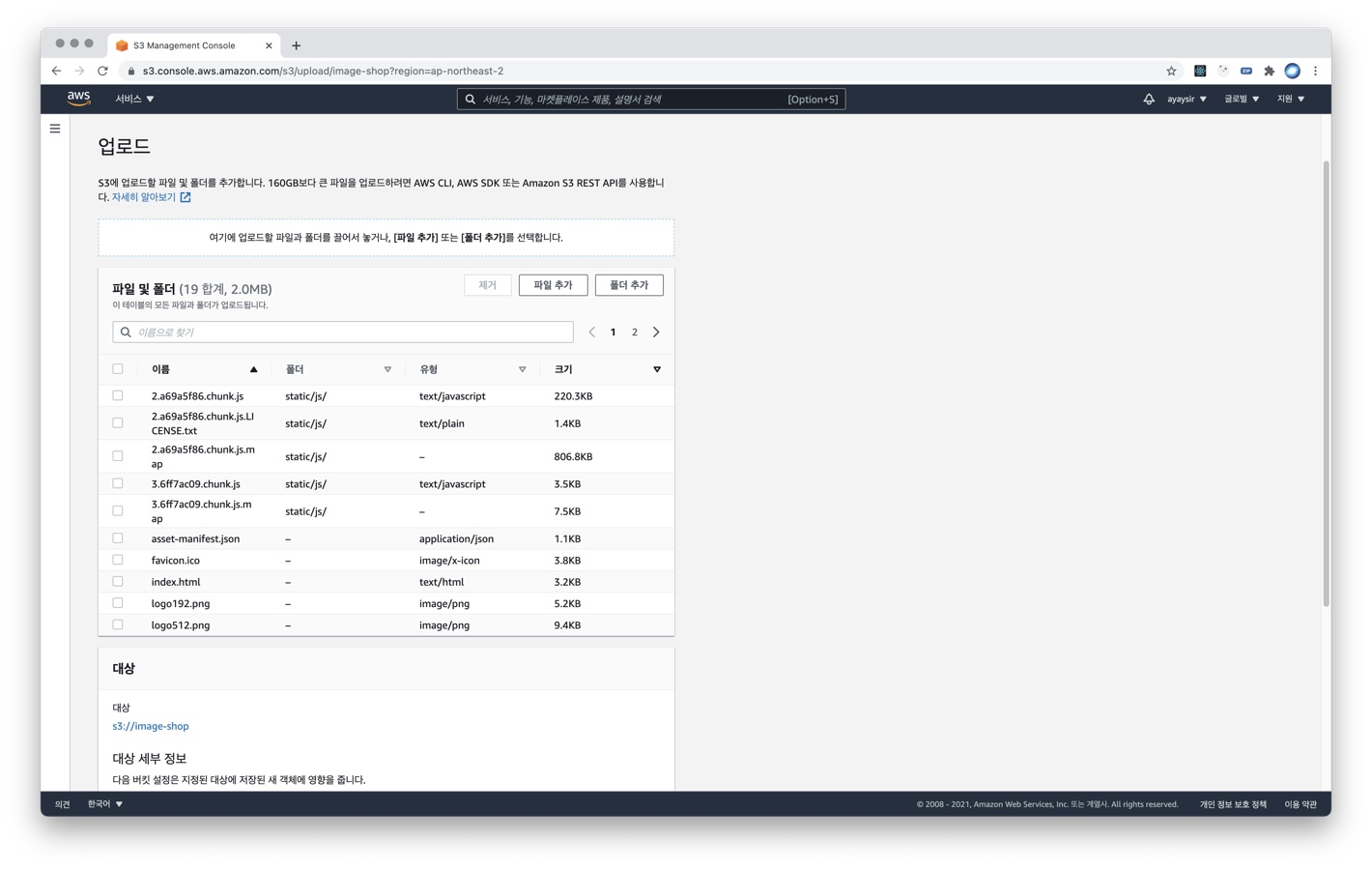Screen dimensions: 1372x870
Task: Open a new browser tab
Action: click(x=297, y=45)
